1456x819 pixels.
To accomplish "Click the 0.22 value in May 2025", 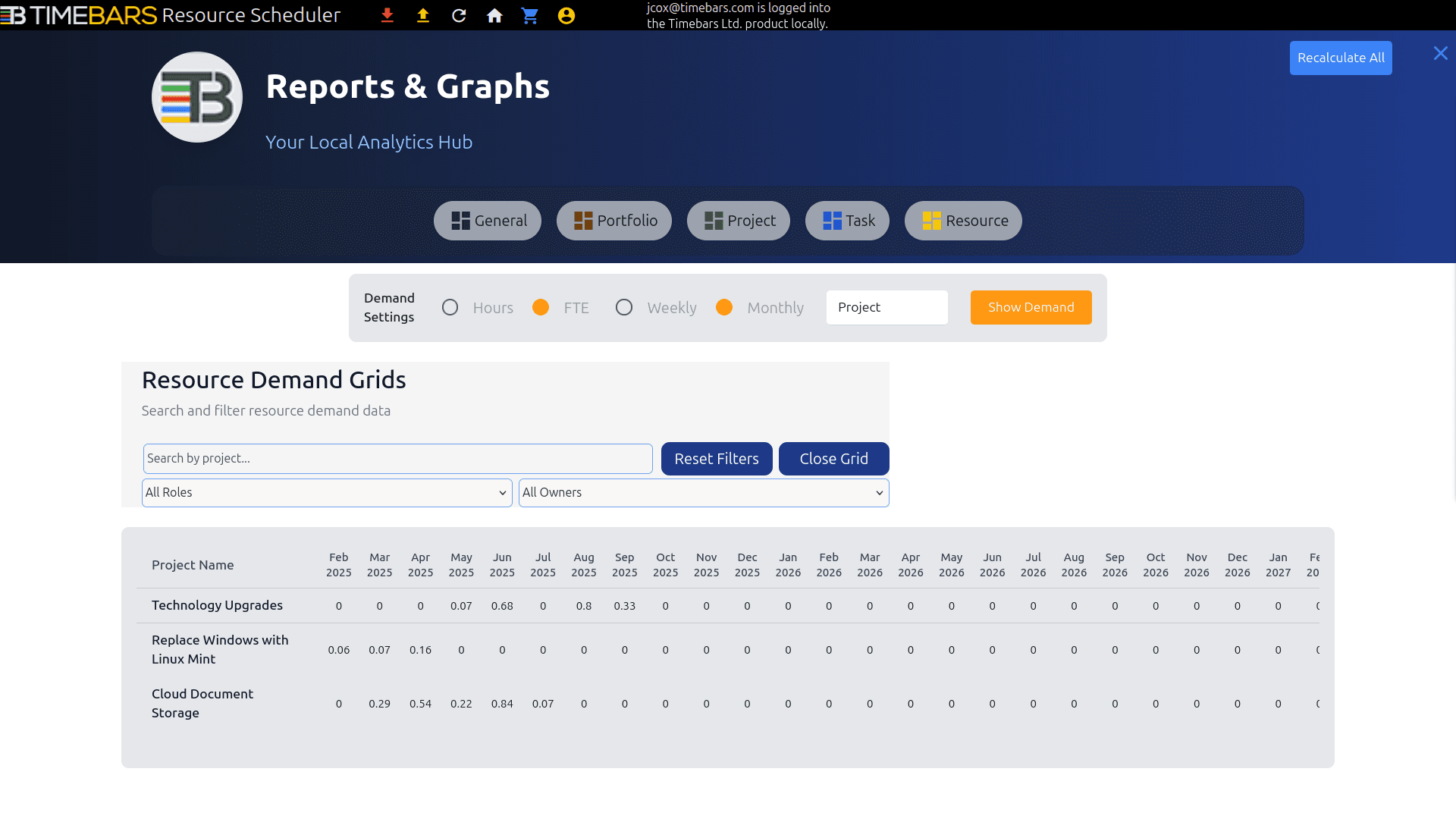I will pos(461,704).
